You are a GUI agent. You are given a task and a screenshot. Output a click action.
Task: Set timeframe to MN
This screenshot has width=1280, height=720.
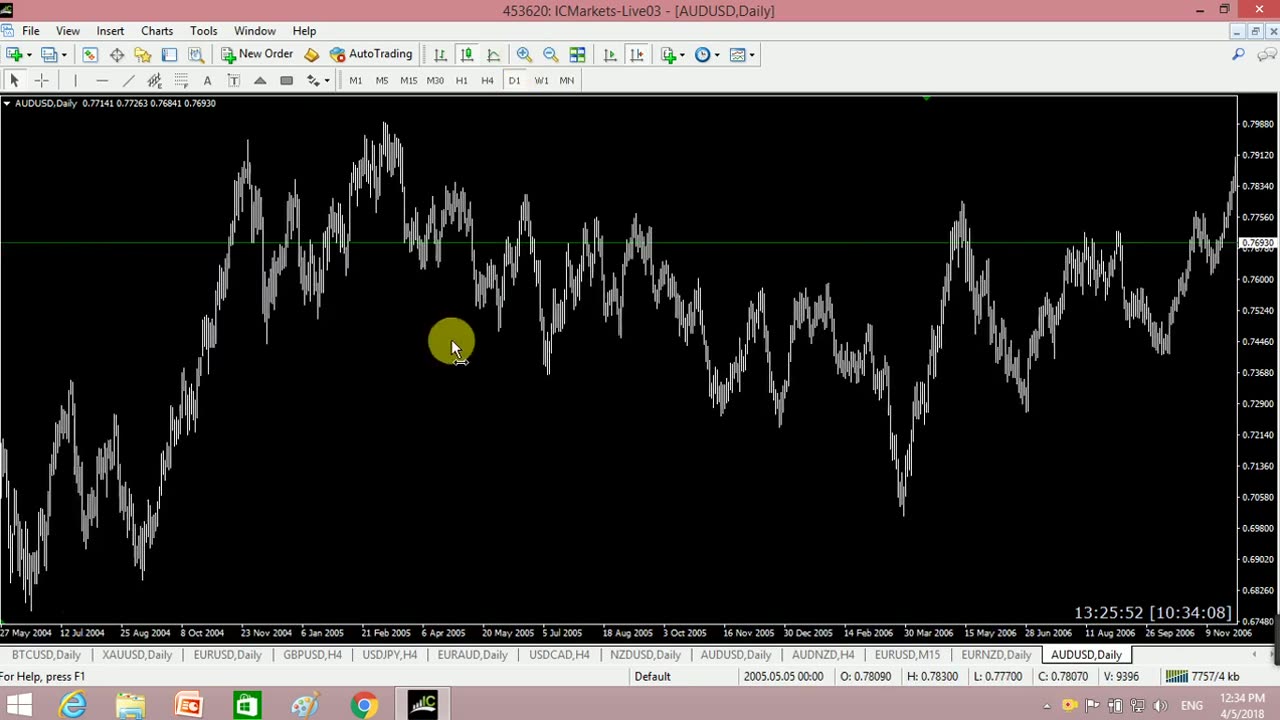point(567,81)
